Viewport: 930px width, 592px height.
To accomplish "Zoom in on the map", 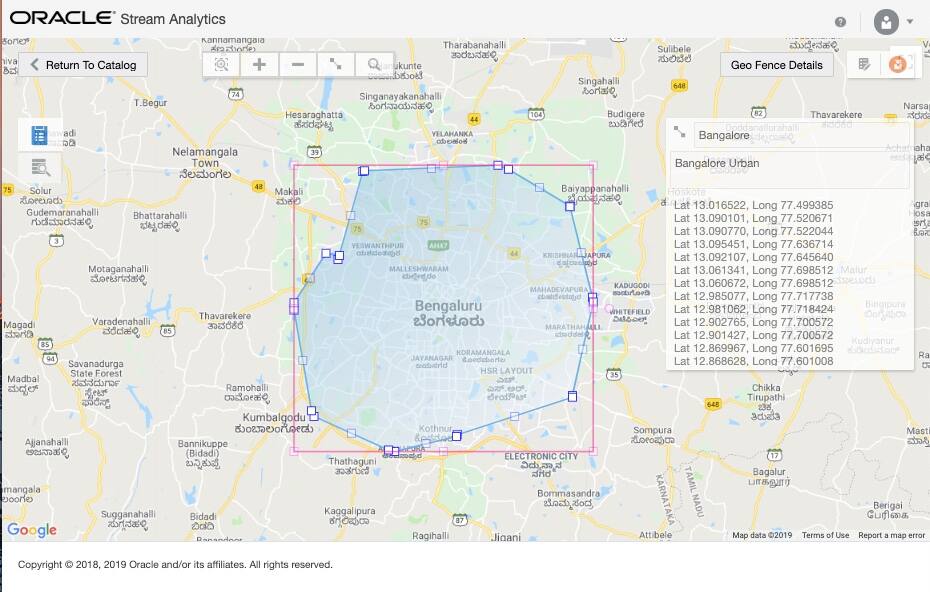I will coord(259,64).
